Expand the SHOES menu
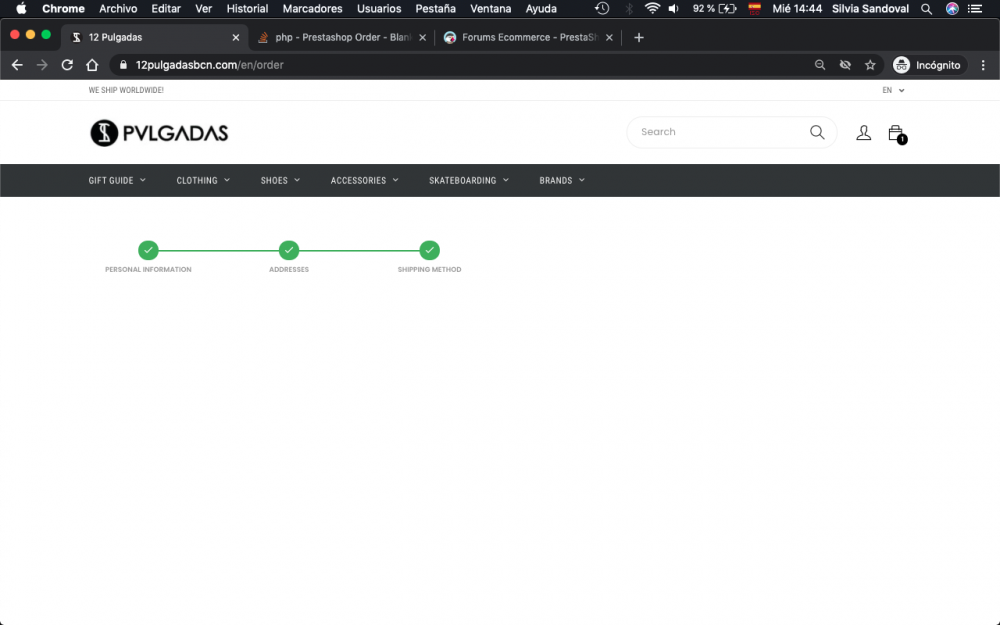Viewport: 1000px width, 625px height. pyautogui.click(x=280, y=180)
